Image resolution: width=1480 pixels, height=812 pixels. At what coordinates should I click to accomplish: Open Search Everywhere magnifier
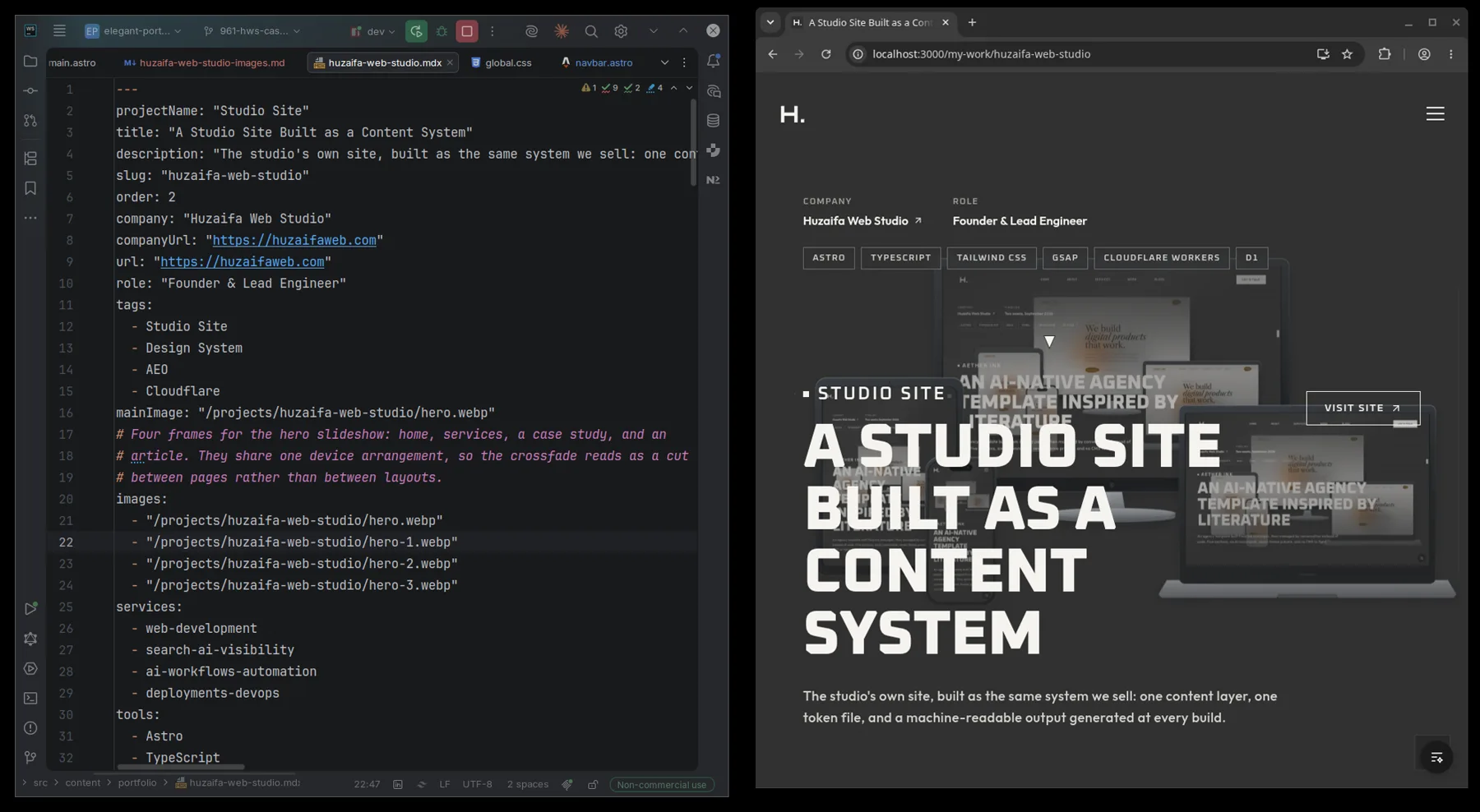pos(591,31)
